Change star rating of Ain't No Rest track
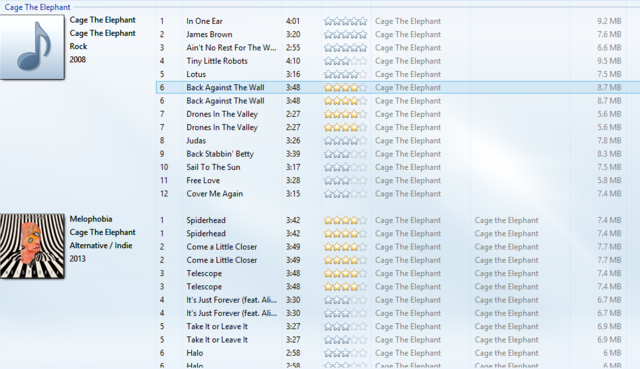 pyautogui.click(x=345, y=48)
